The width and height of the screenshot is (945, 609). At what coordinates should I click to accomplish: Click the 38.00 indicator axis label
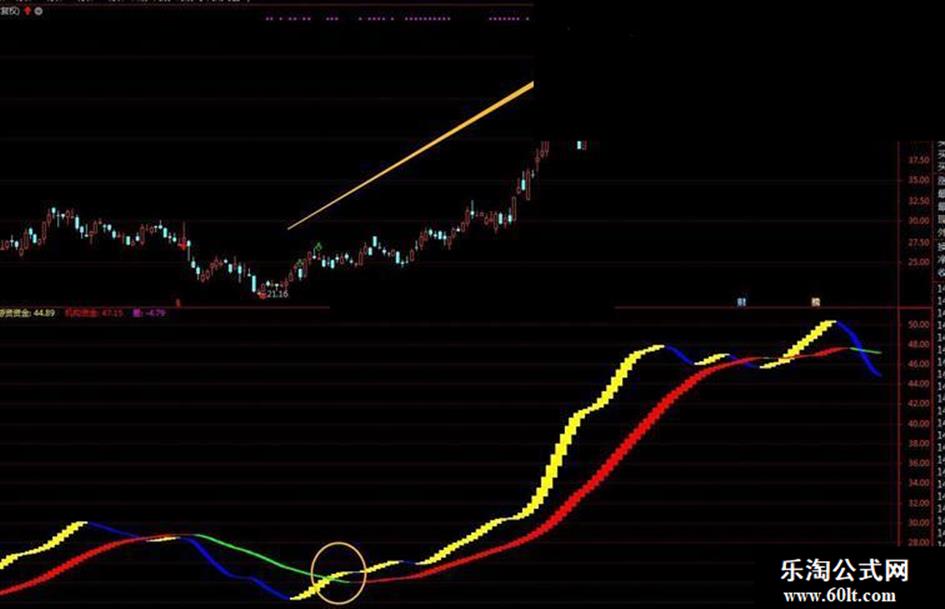(x=918, y=443)
